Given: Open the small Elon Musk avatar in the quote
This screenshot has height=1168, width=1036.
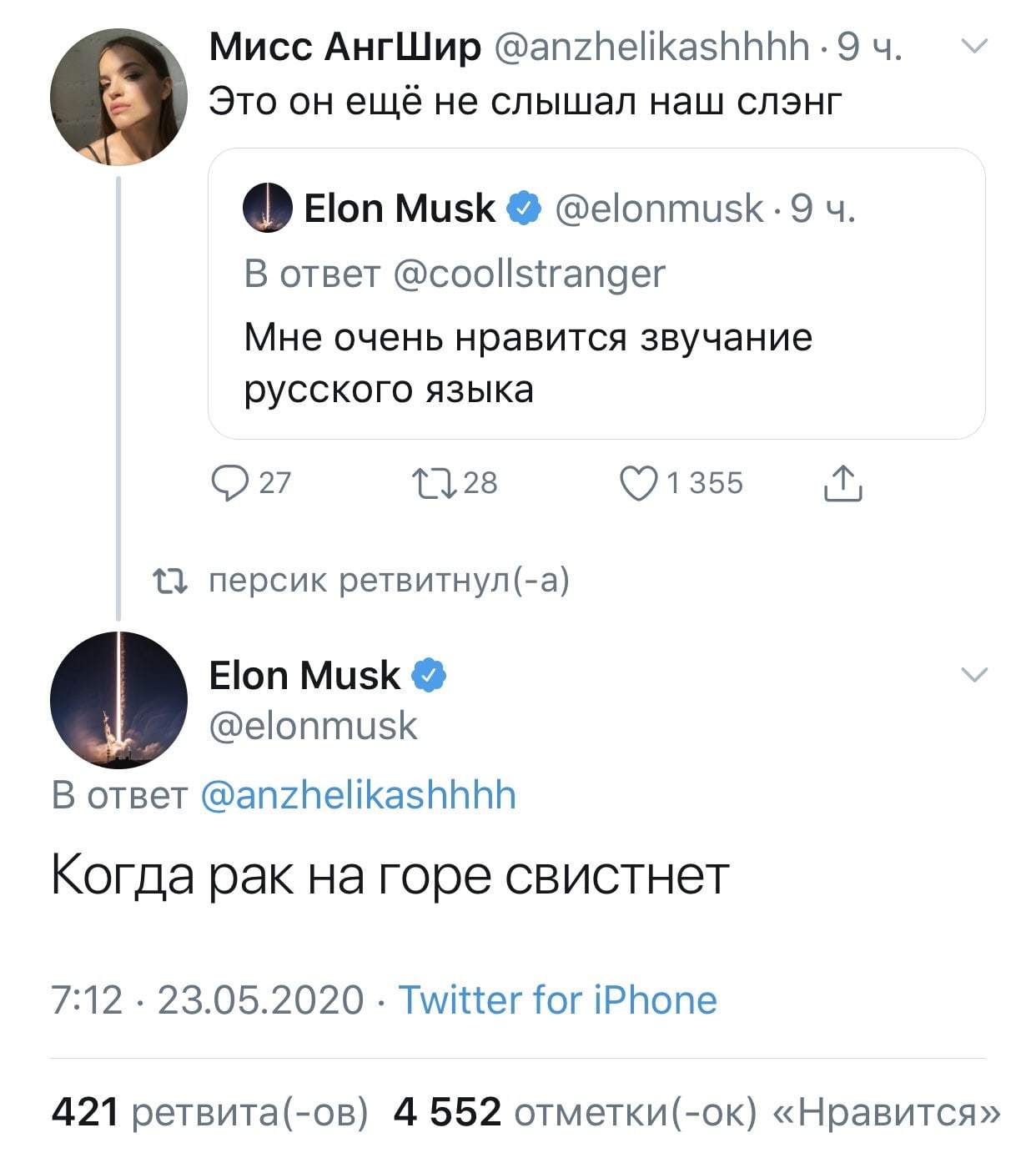Looking at the screenshot, I should (268, 208).
